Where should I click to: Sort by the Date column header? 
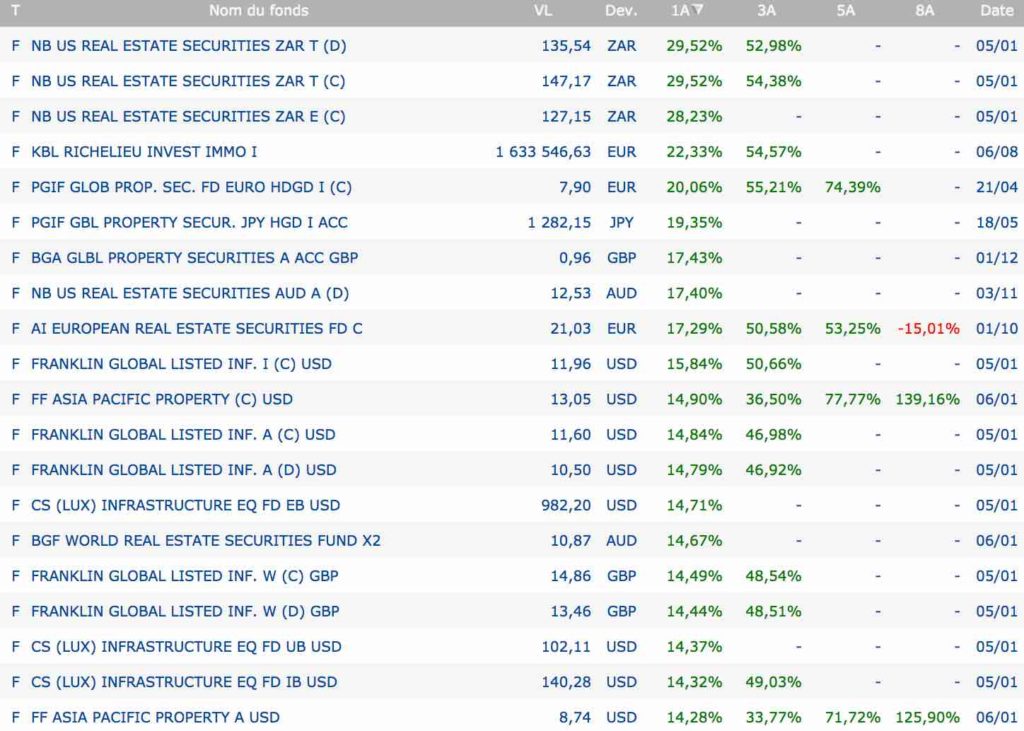click(x=997, y=10)
